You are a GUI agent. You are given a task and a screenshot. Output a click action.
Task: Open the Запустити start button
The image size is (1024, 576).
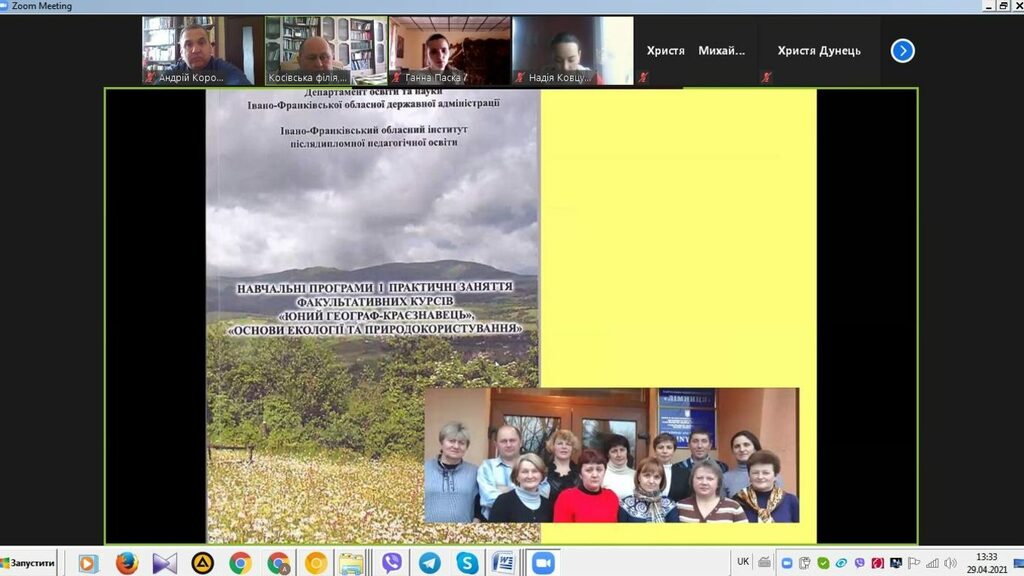coord(29,563)
